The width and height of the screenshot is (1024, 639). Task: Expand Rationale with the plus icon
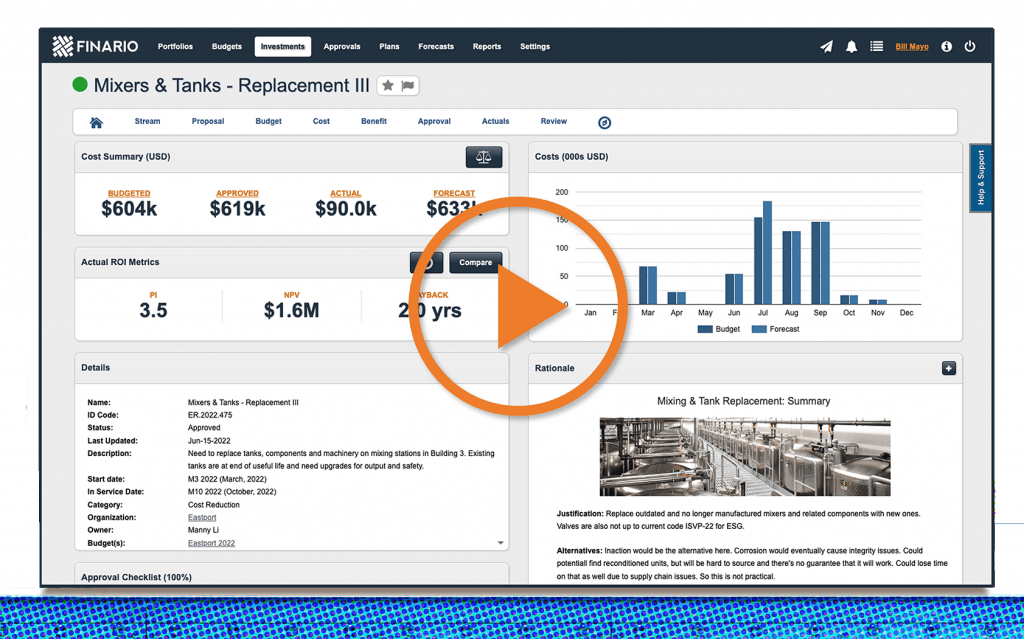pos(949,369)
